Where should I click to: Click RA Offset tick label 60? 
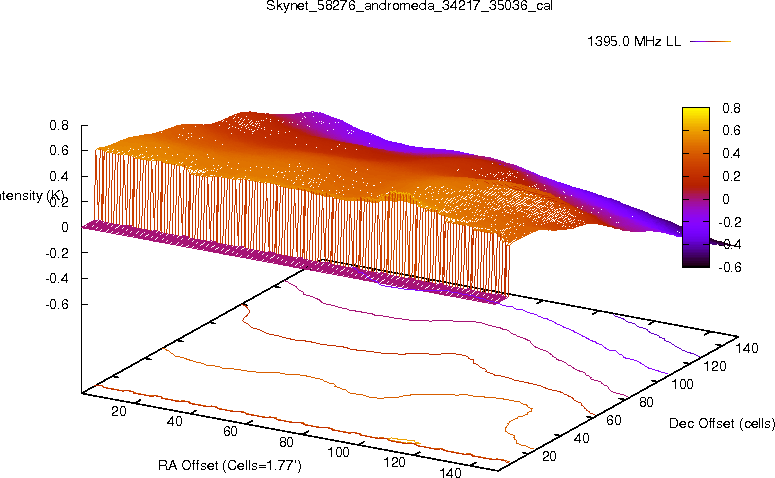tap(230, 432)
